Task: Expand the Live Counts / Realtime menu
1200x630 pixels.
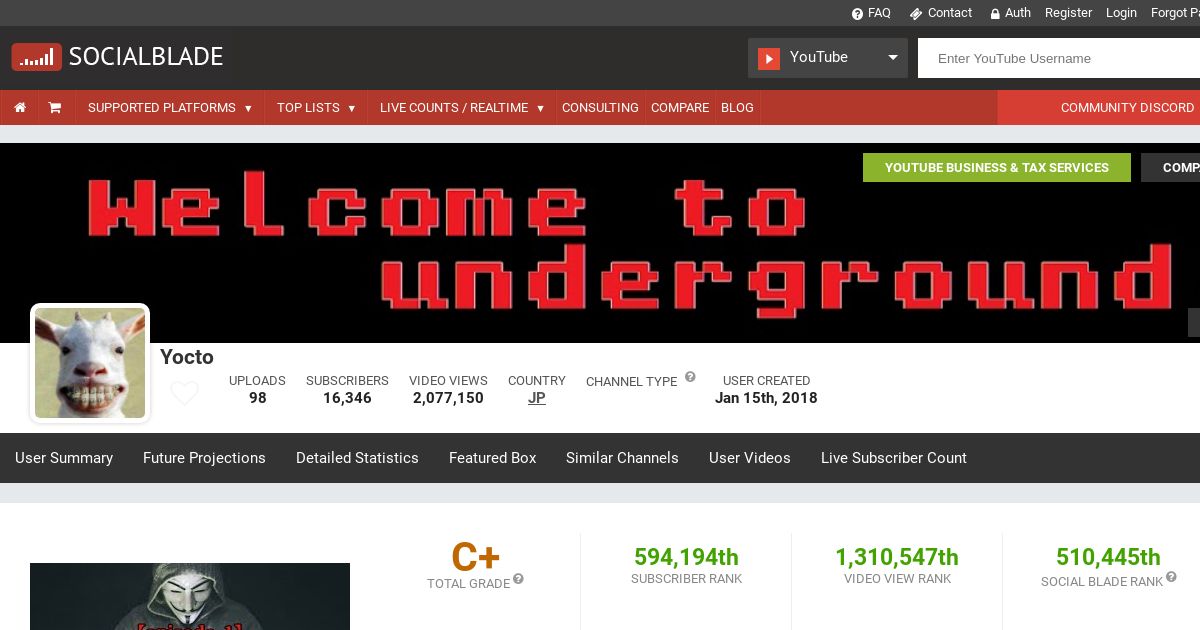Action: [462, 108]
